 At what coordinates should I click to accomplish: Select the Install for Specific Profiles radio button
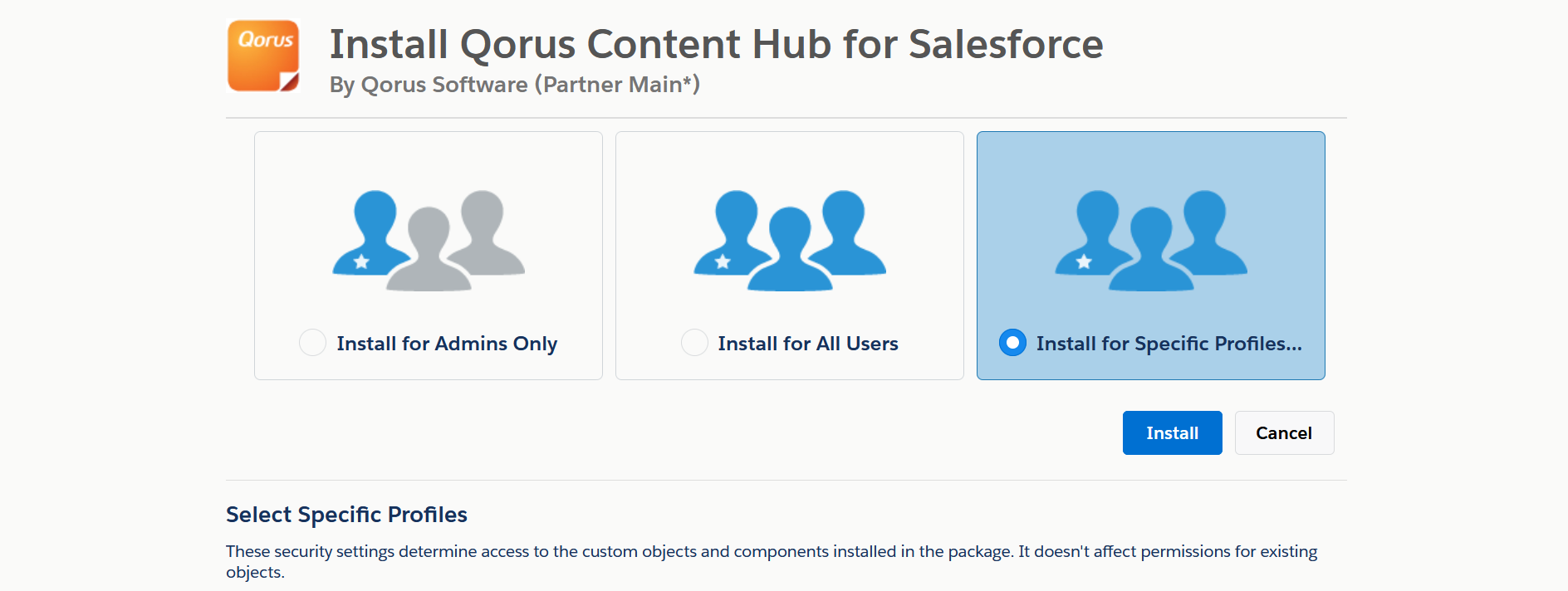click(x=1012, y=343)
